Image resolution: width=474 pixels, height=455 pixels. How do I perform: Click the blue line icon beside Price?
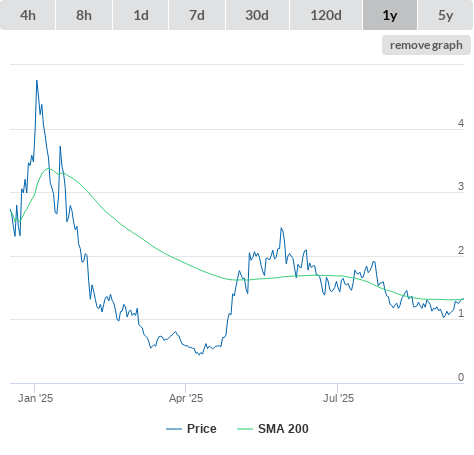click(x=174, y=429)
